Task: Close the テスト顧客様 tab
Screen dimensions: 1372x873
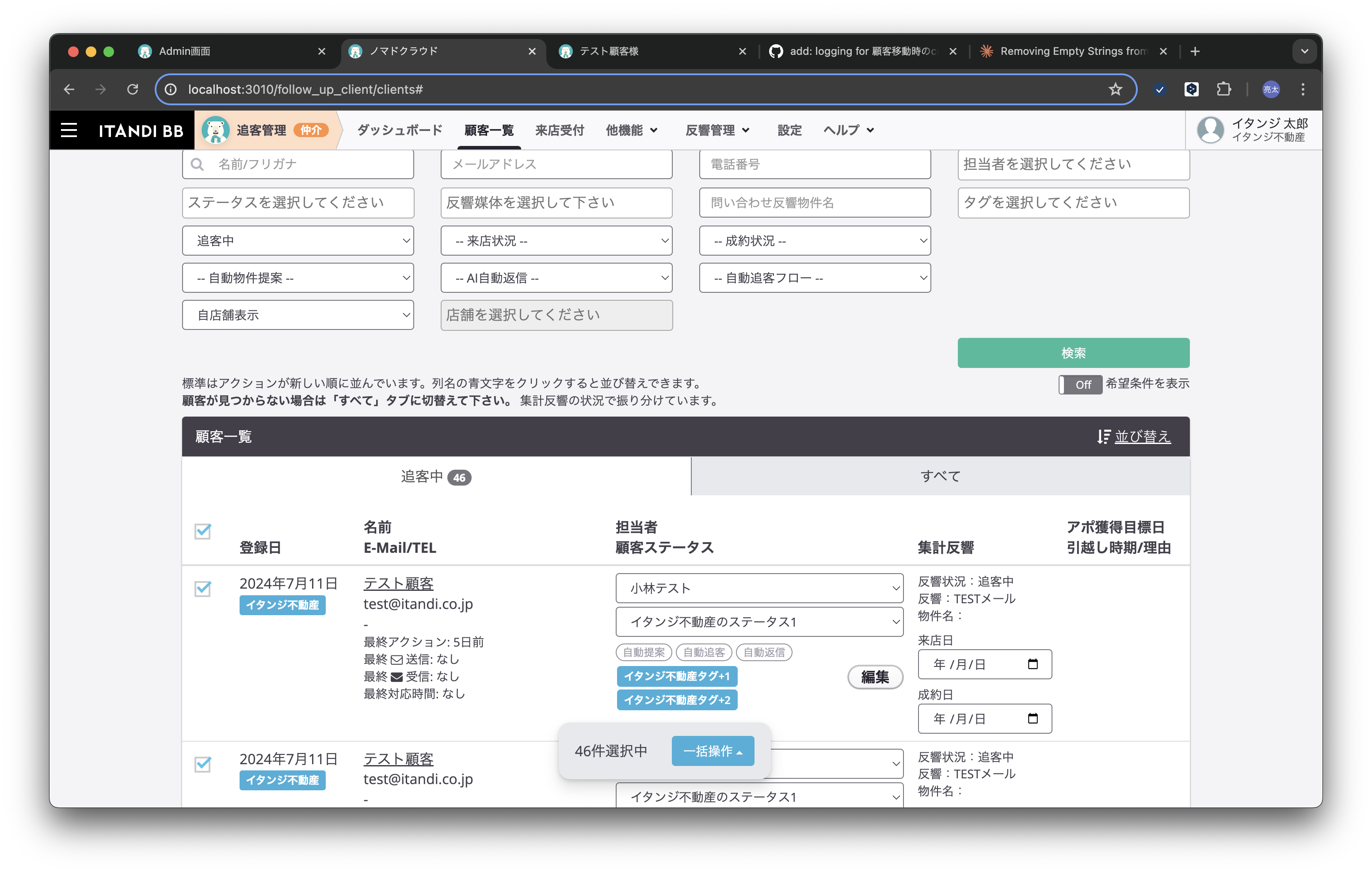Action: click(x=743, y=51)
